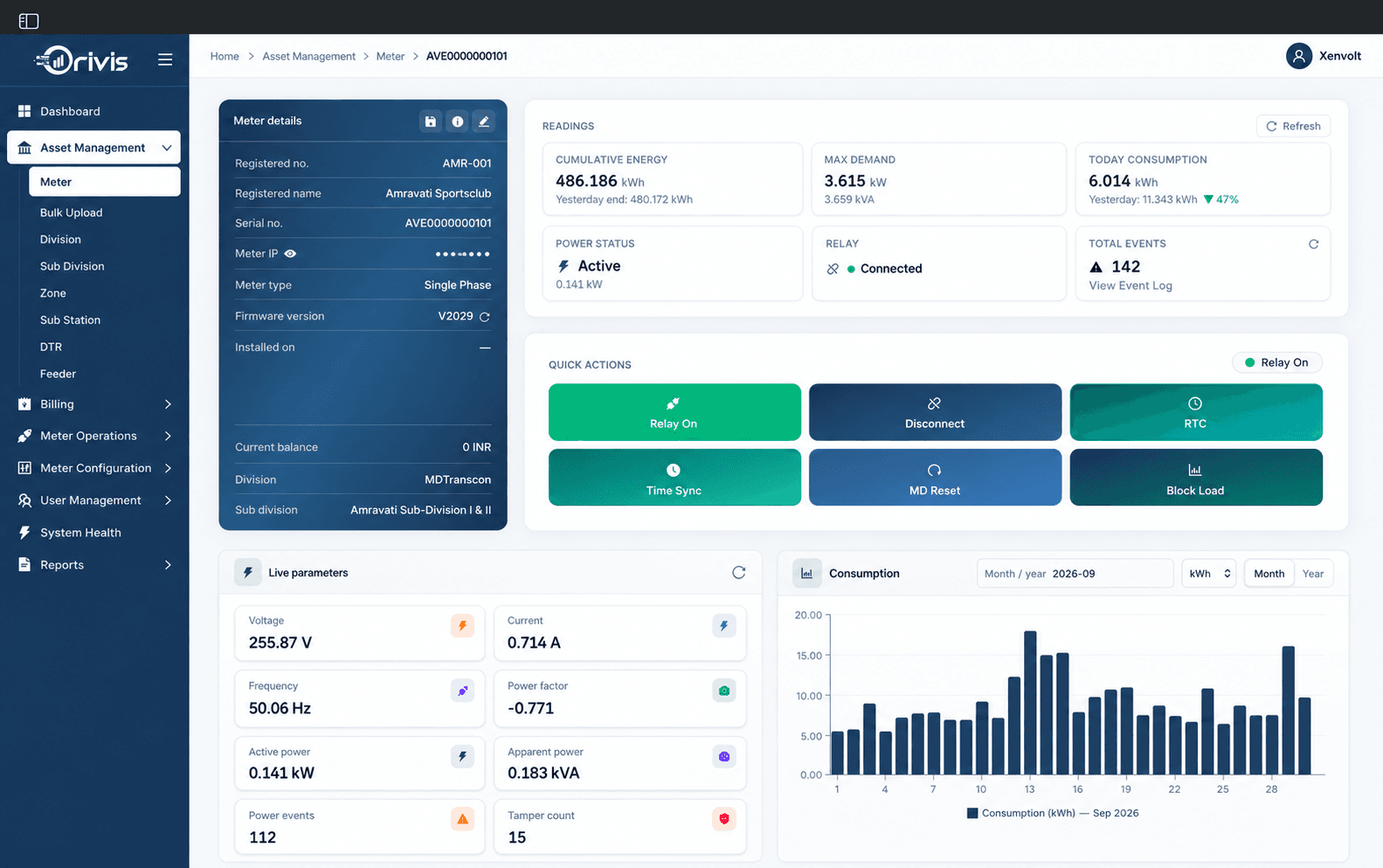Click the Power factor card icon
1383x868 pixels.
tap(724, 691)
